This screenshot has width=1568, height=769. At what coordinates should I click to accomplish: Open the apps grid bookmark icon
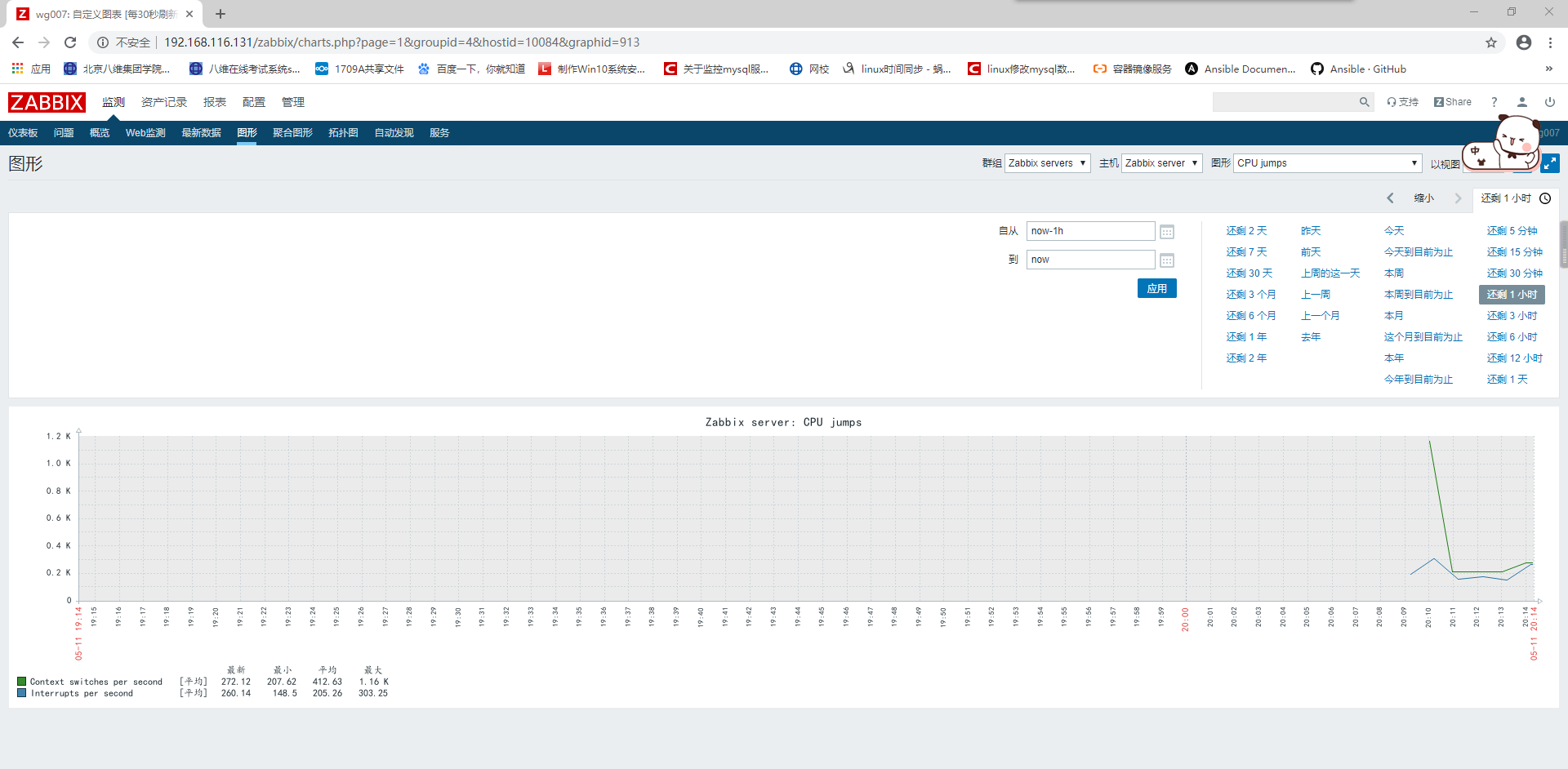17,69
